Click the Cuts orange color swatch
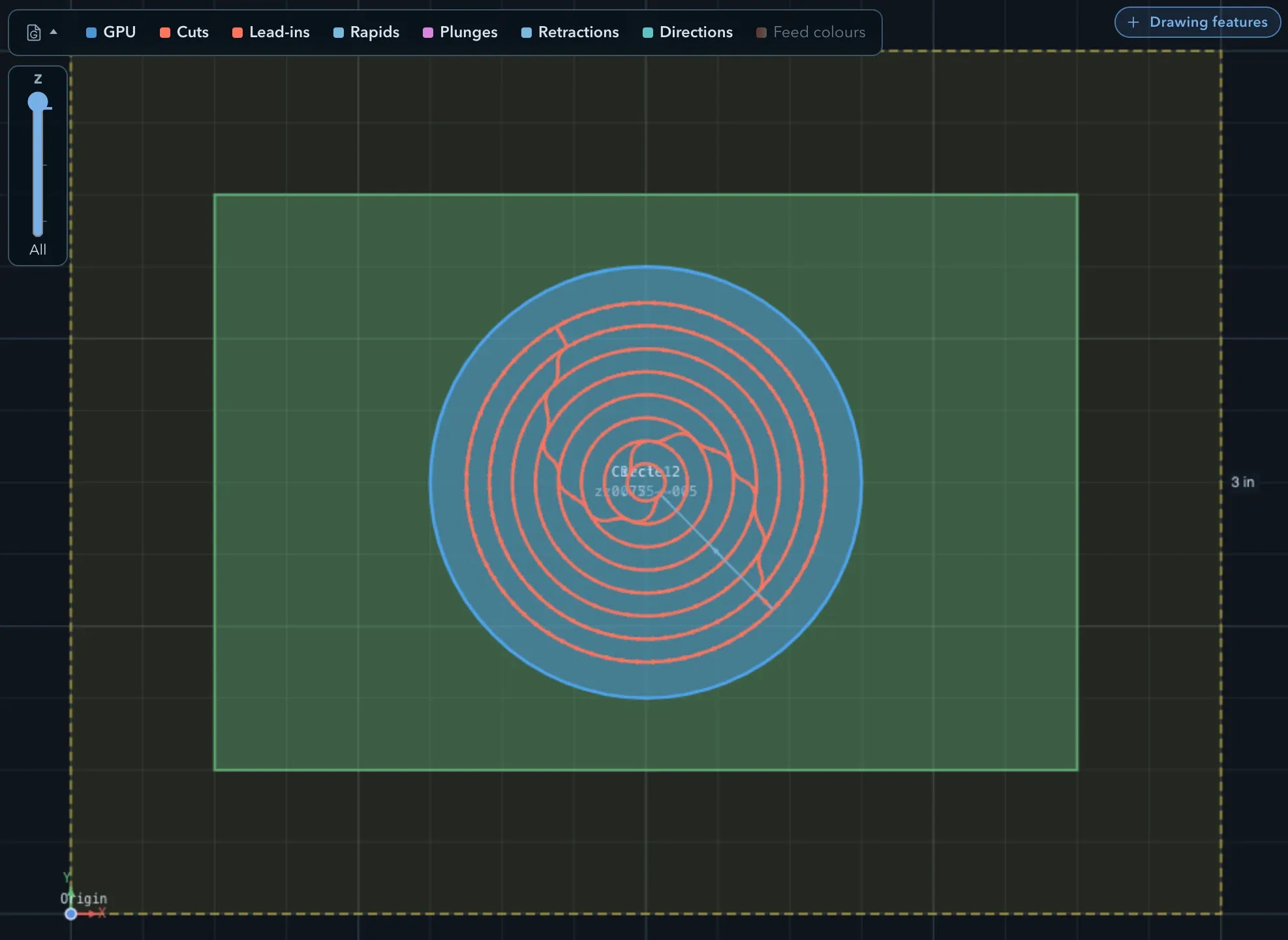Image resolution: width=1288 pixels, height=940 pixels. [165, 33]
